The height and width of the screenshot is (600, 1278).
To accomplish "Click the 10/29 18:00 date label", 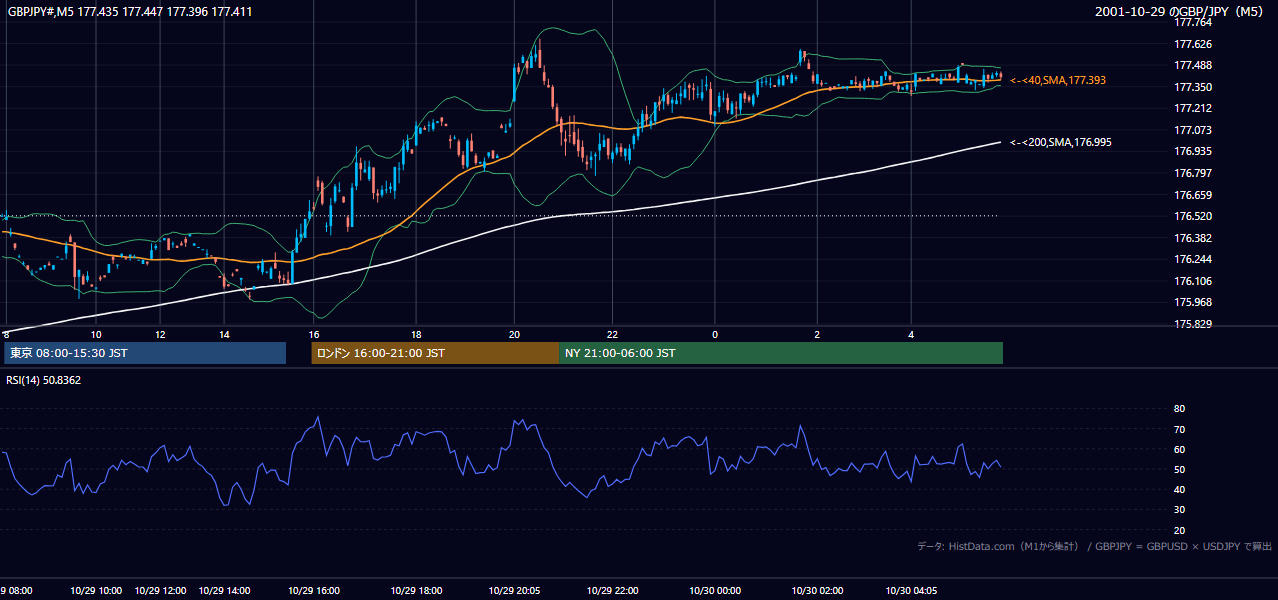I will [x=416, y=591].
